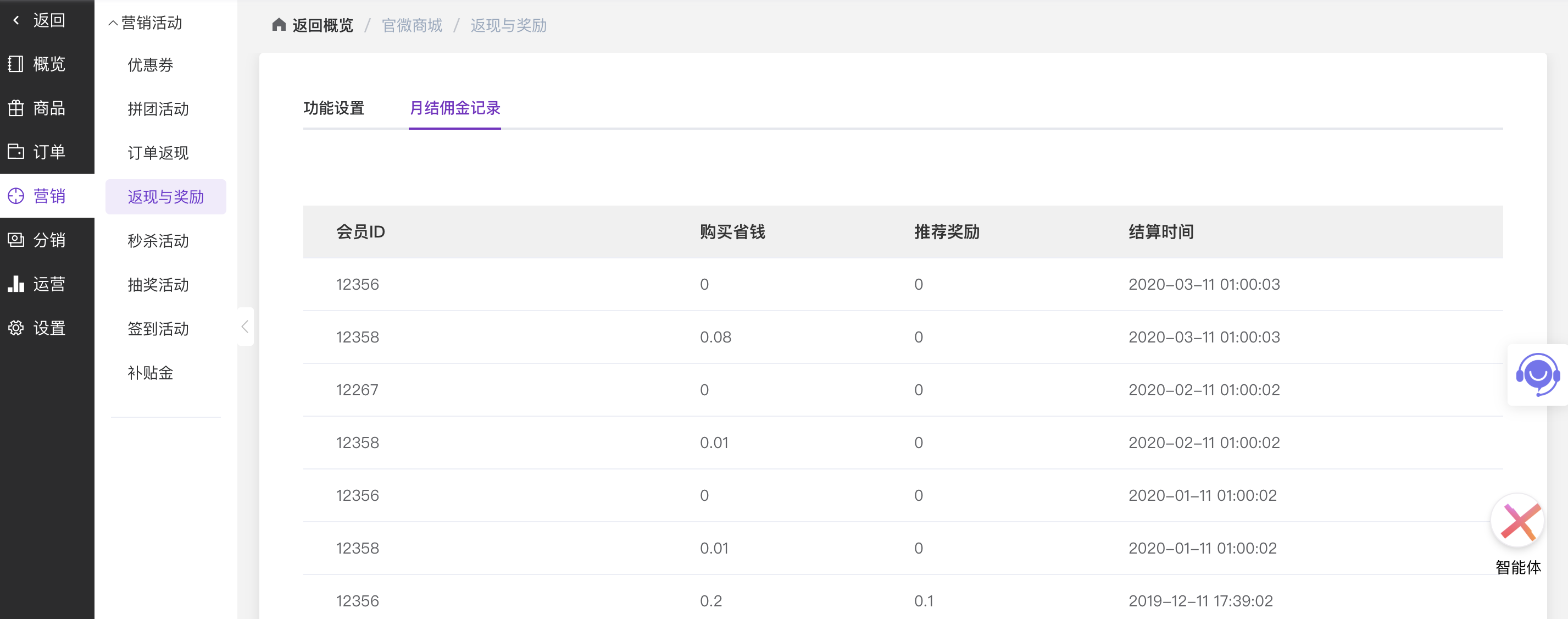Viewport: 1568px width, 619px height.
Task: Click the back arrow icon in sidebar
Action: (x=16, y=20)
